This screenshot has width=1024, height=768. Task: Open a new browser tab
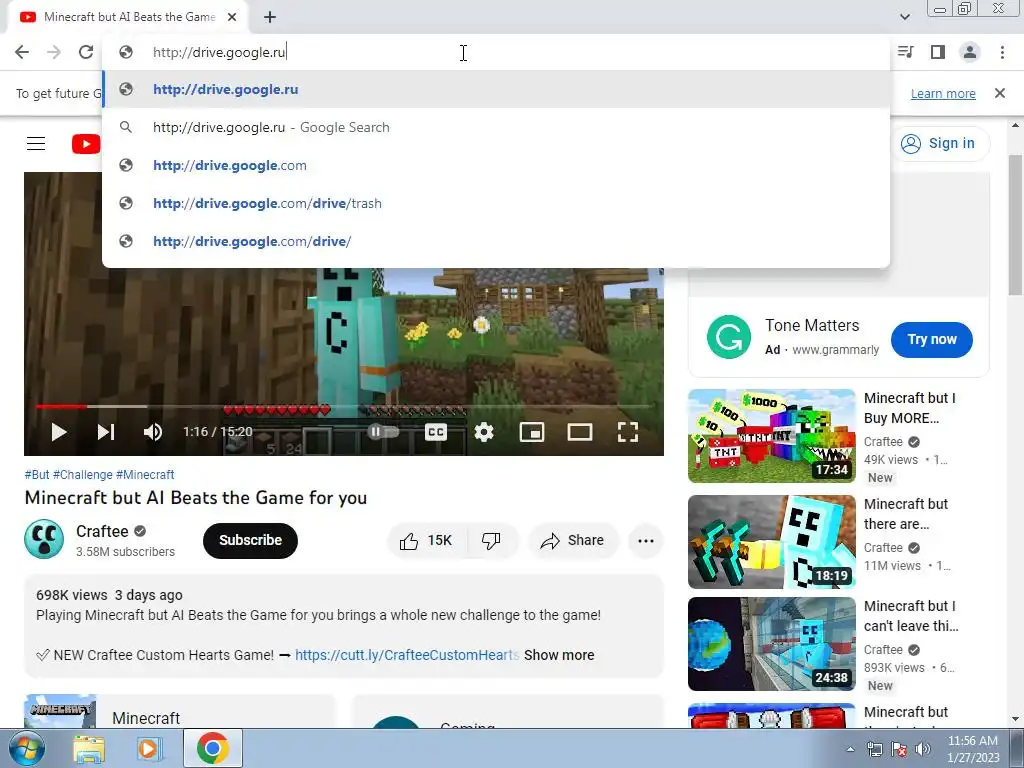(x=270, y=18)
